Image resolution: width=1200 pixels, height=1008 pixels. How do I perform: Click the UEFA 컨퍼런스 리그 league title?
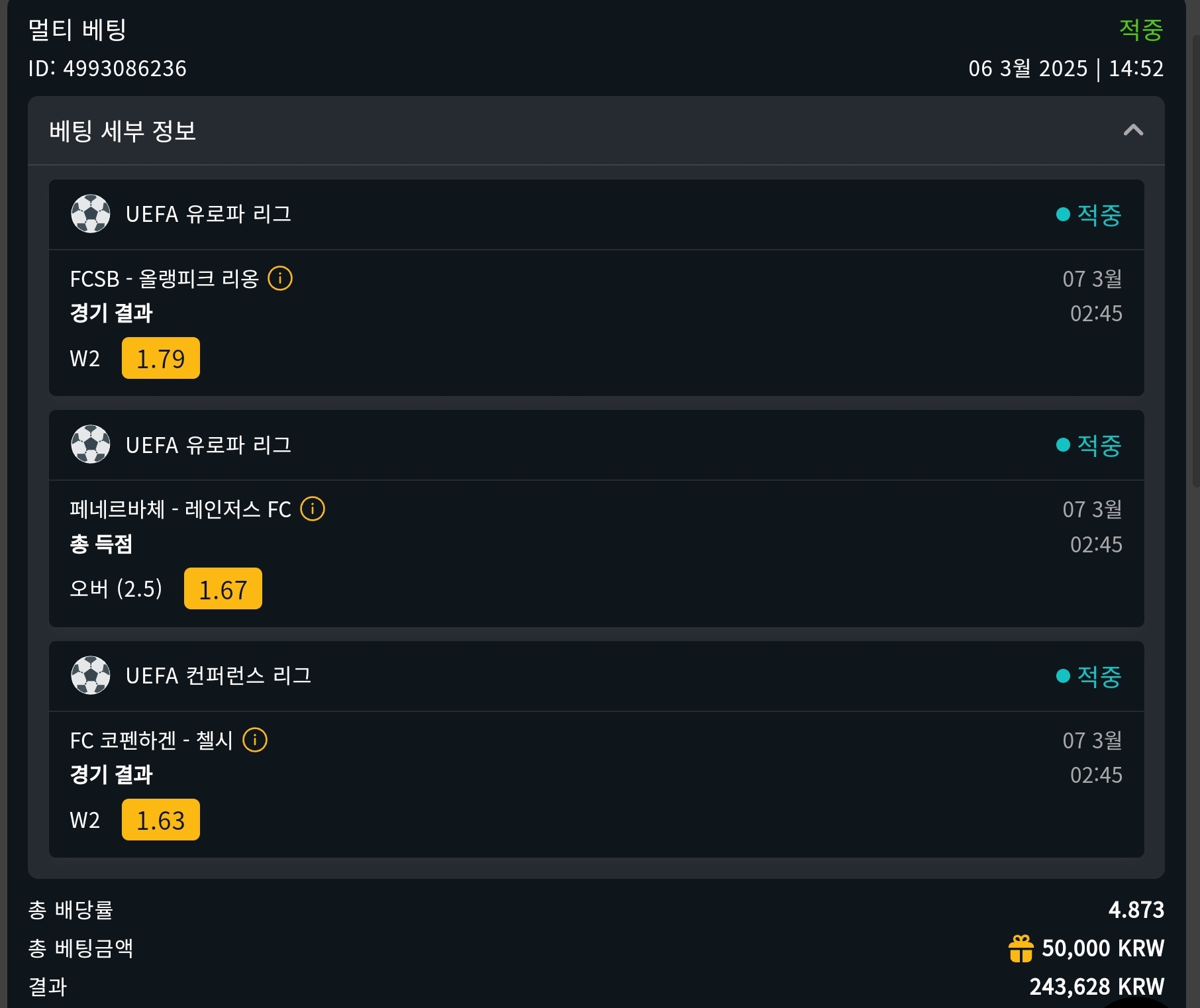(218, 676)
